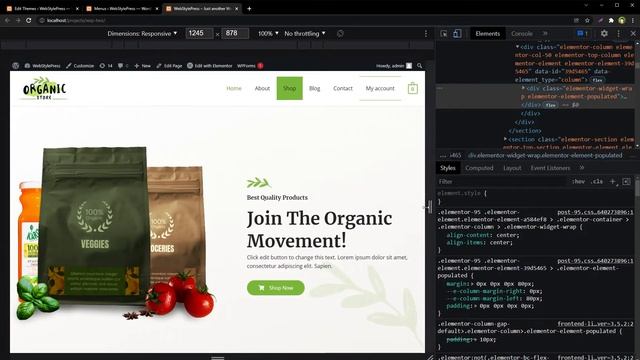Open browser extensions puzzle icon
This screenshot has width=640, height=360.
pyautogui.click(x=611, y=20)
